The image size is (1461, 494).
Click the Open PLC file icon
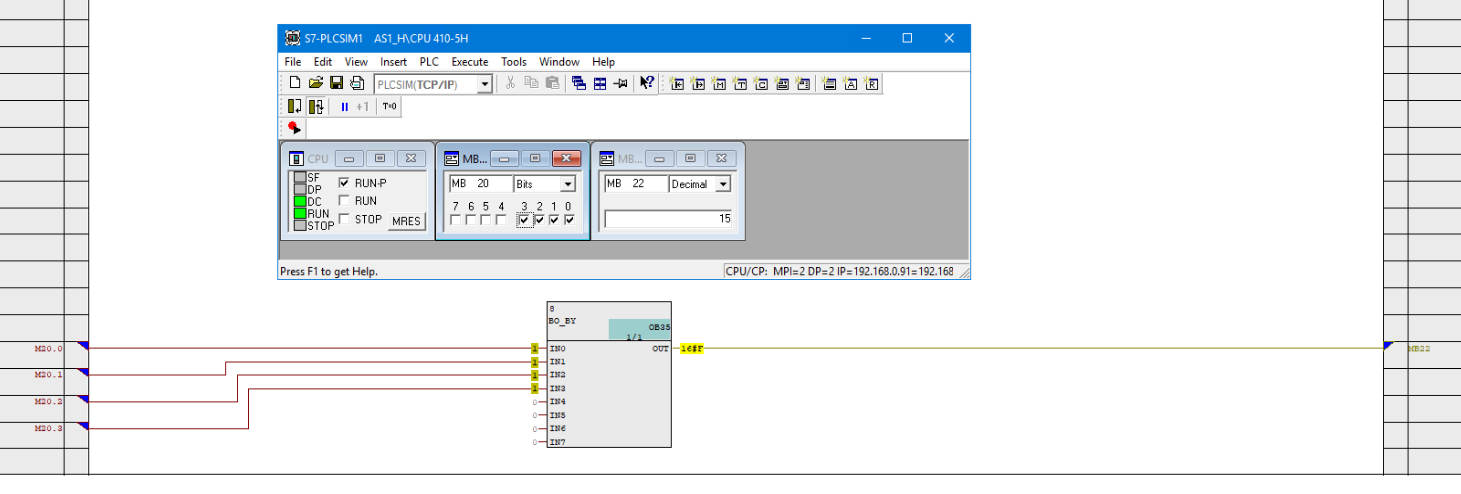pos(315,84)
